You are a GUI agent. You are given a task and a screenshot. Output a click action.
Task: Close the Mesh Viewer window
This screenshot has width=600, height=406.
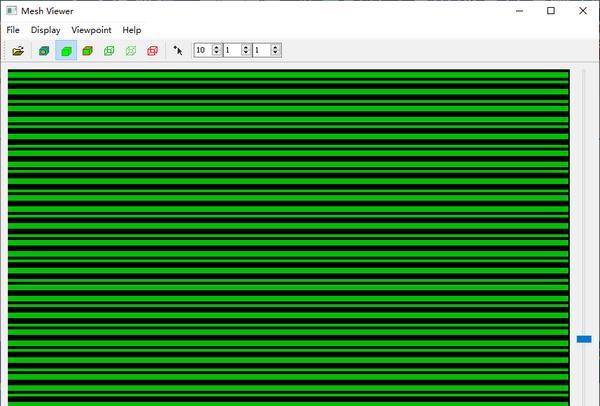pos(583,11)
